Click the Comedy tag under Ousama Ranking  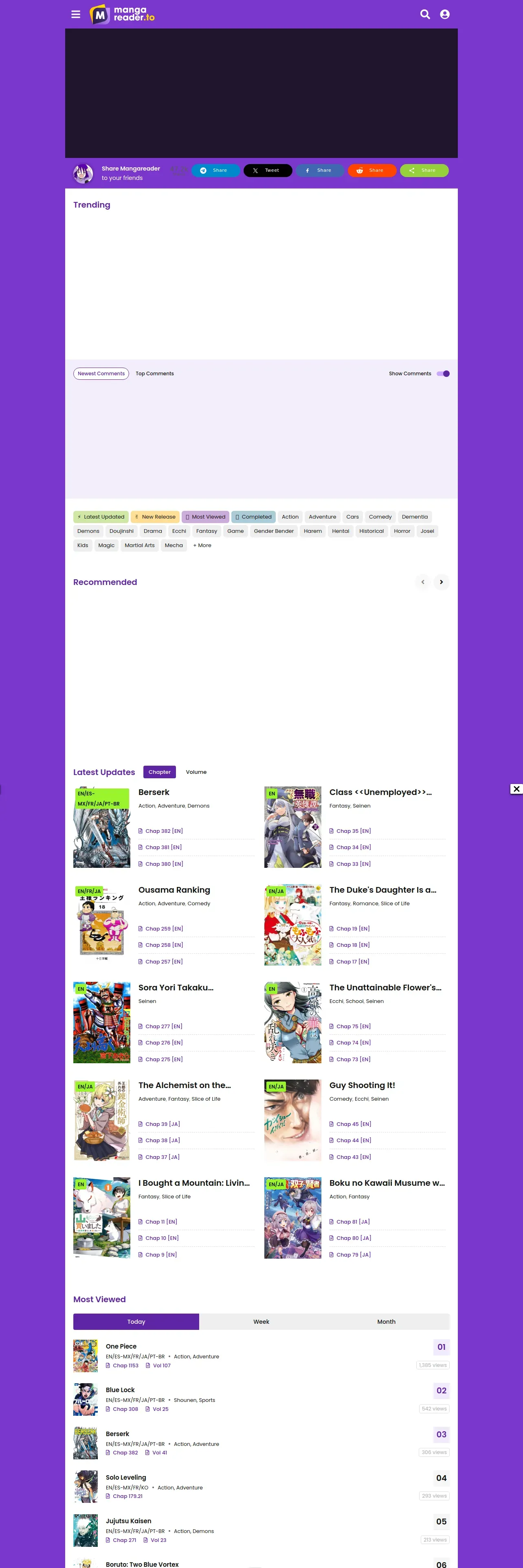(199, 903)
